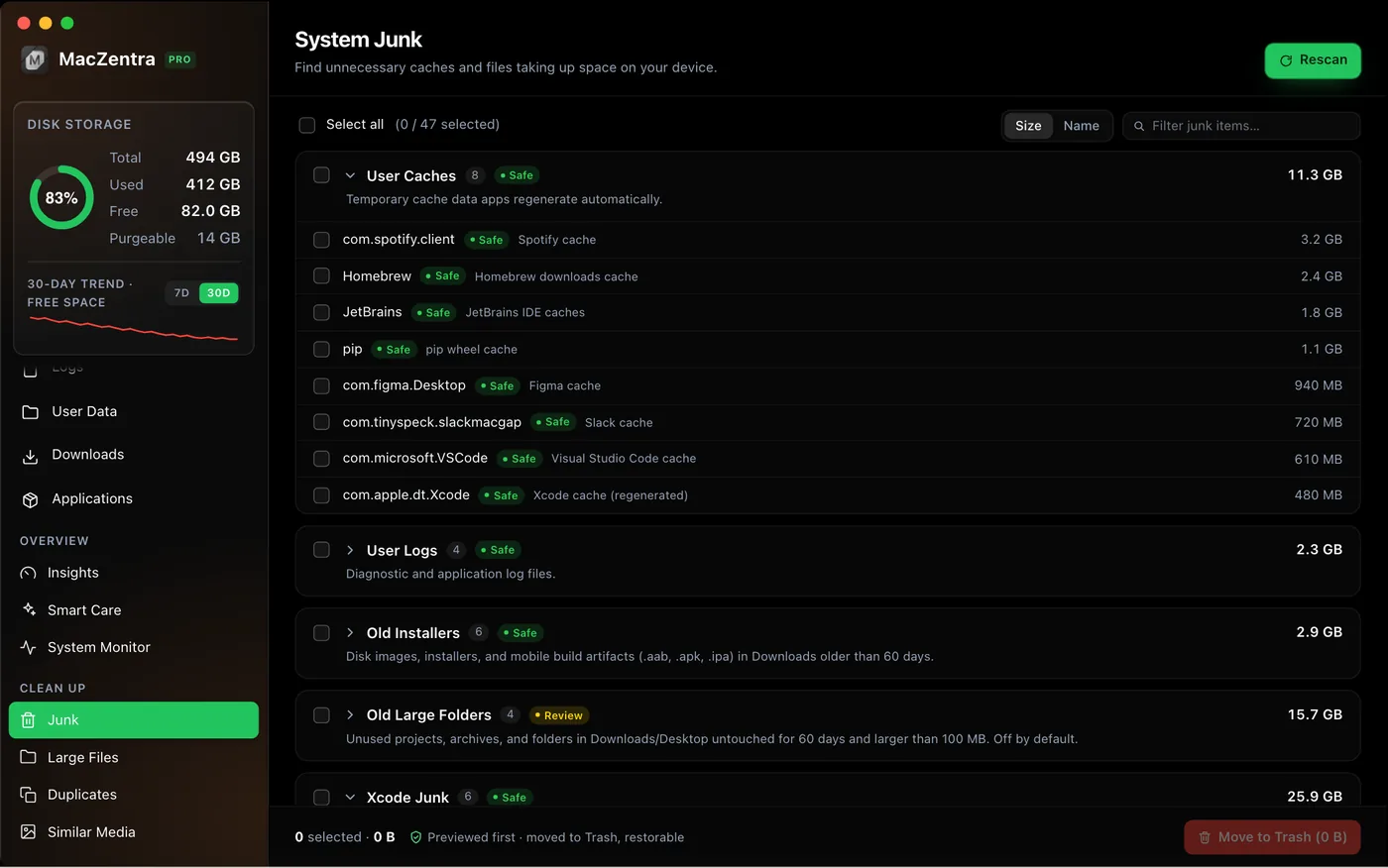Image resolution: width=1388 pixels, height=868 pixels.
Task: Open the Duplicates section
Action: coord(134,795)
